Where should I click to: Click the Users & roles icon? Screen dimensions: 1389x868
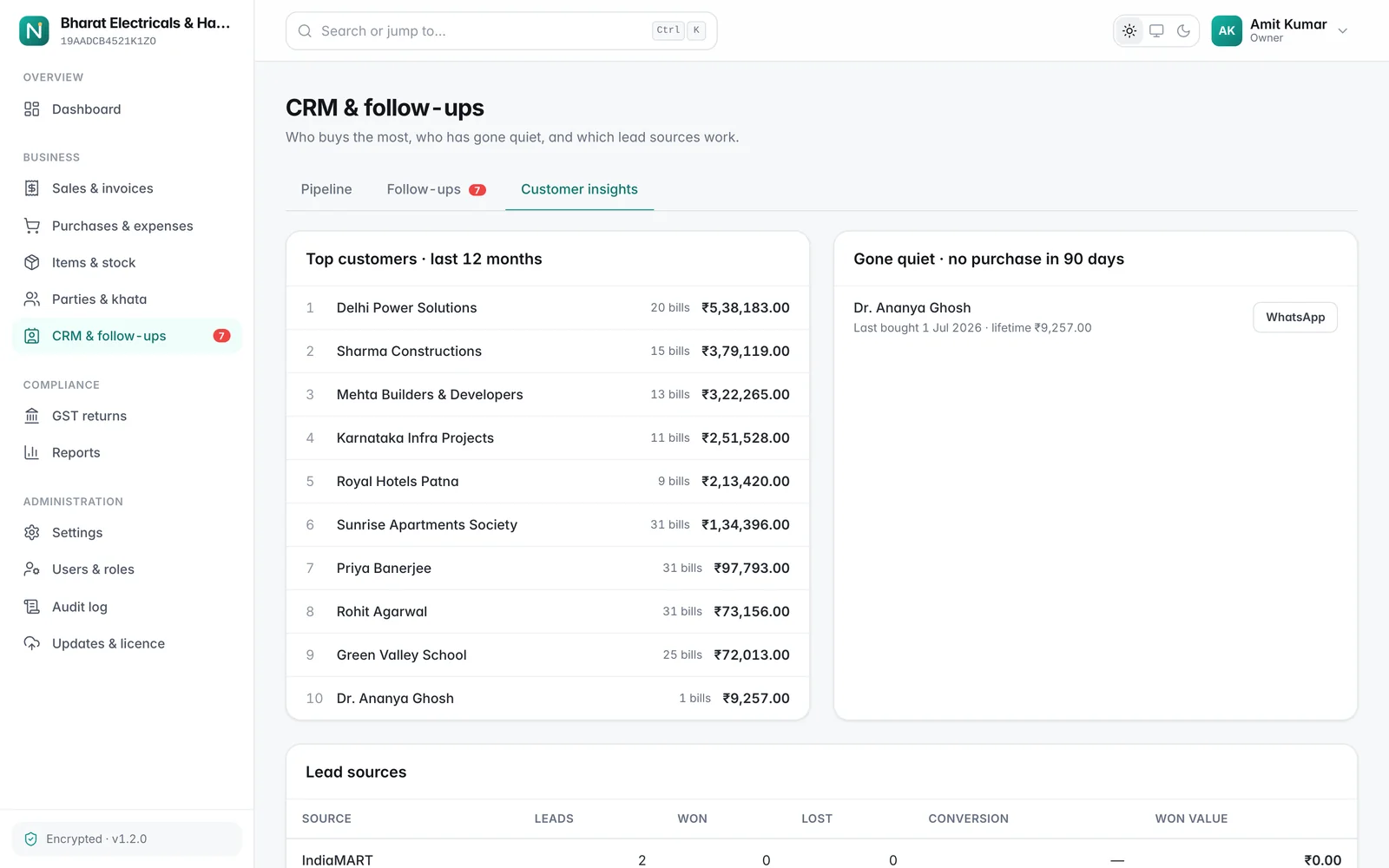(32, 569)
